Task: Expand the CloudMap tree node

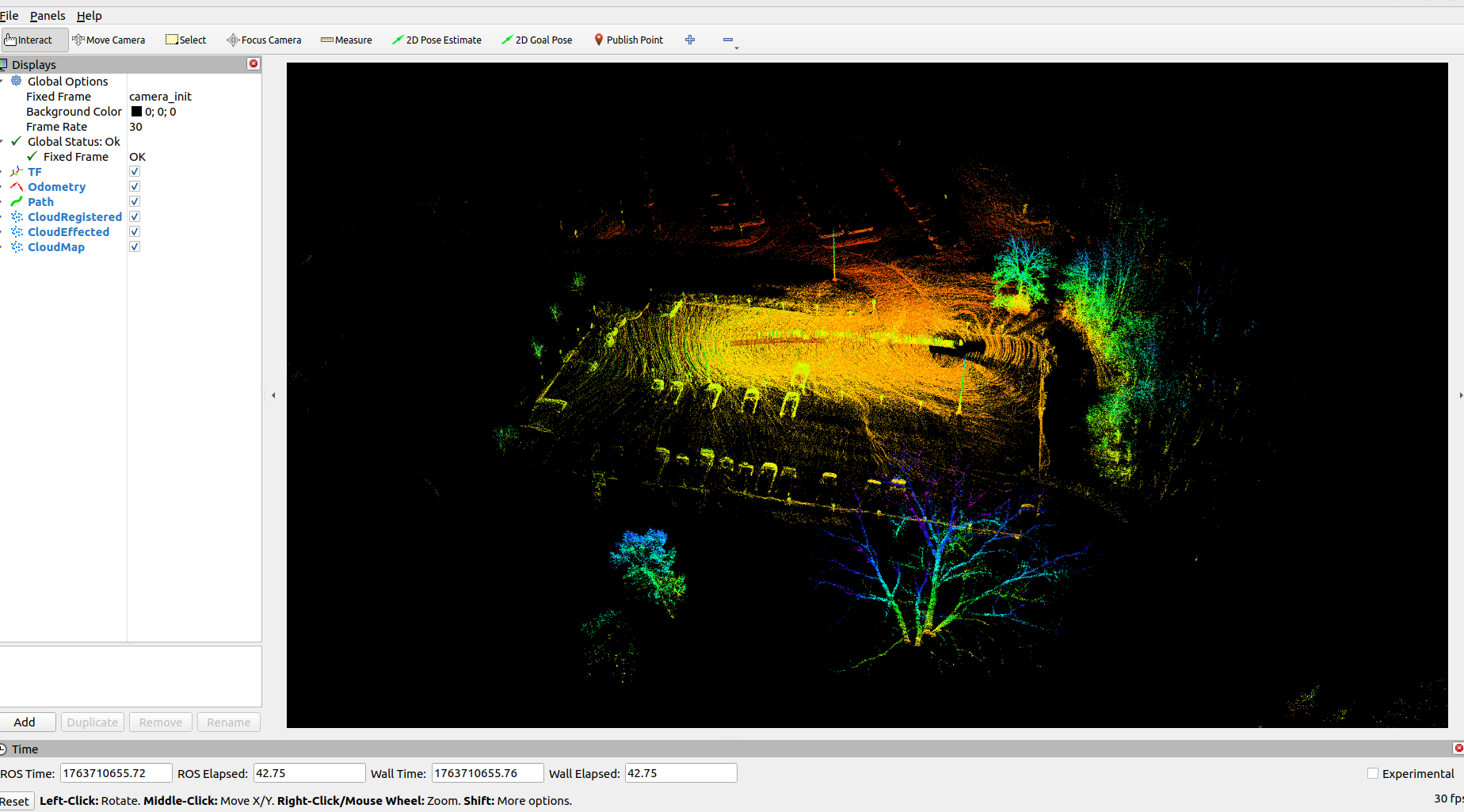Action: pos(2,246)
